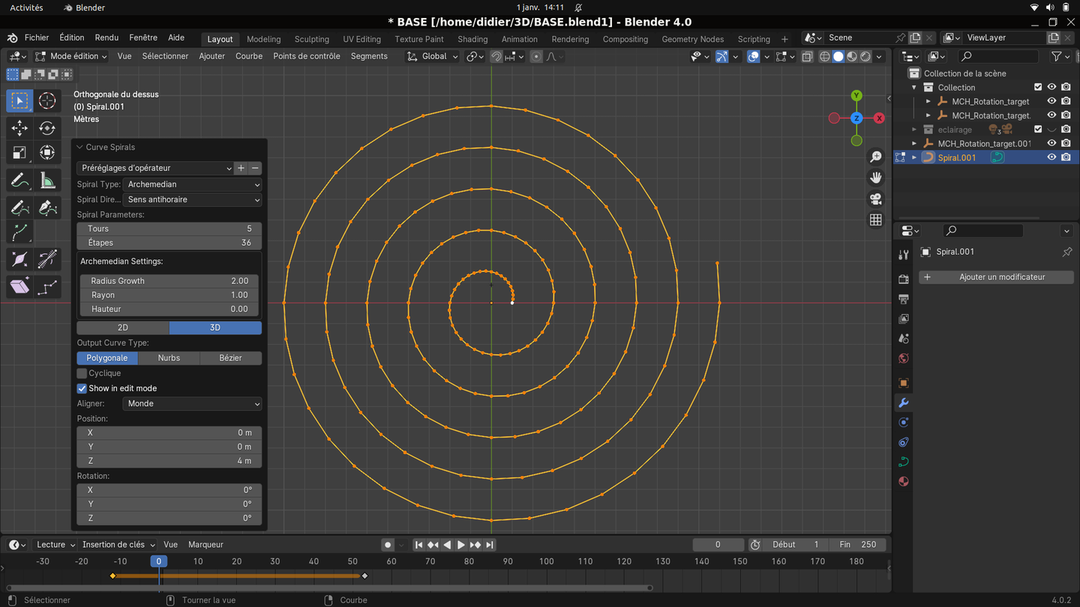
Task: Select the Move tool in toolbar
Action: tap(19, 127)
